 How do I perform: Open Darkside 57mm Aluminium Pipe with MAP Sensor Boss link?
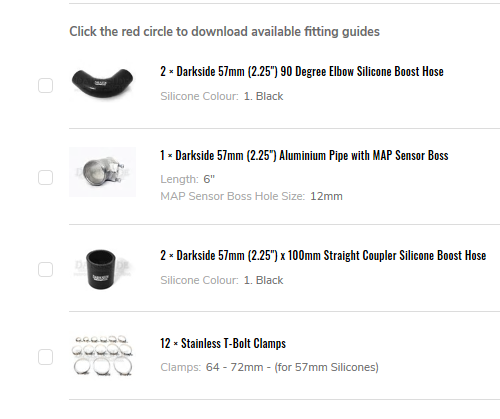(312, 155)
